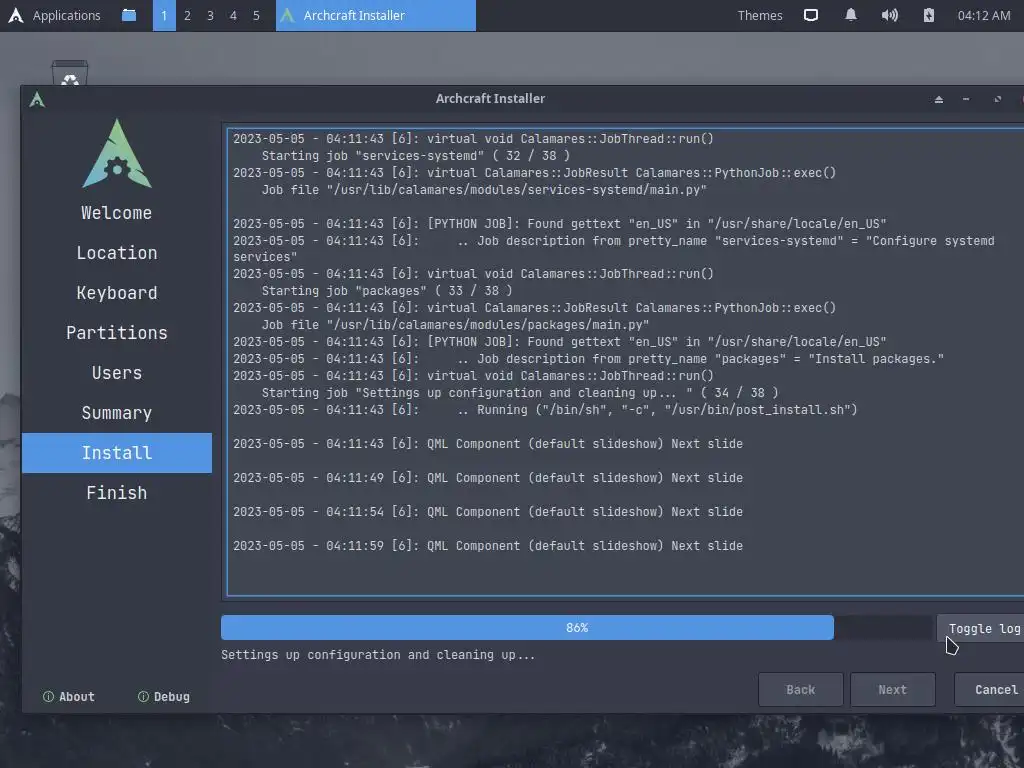Click the Next button

pos(893,690)
